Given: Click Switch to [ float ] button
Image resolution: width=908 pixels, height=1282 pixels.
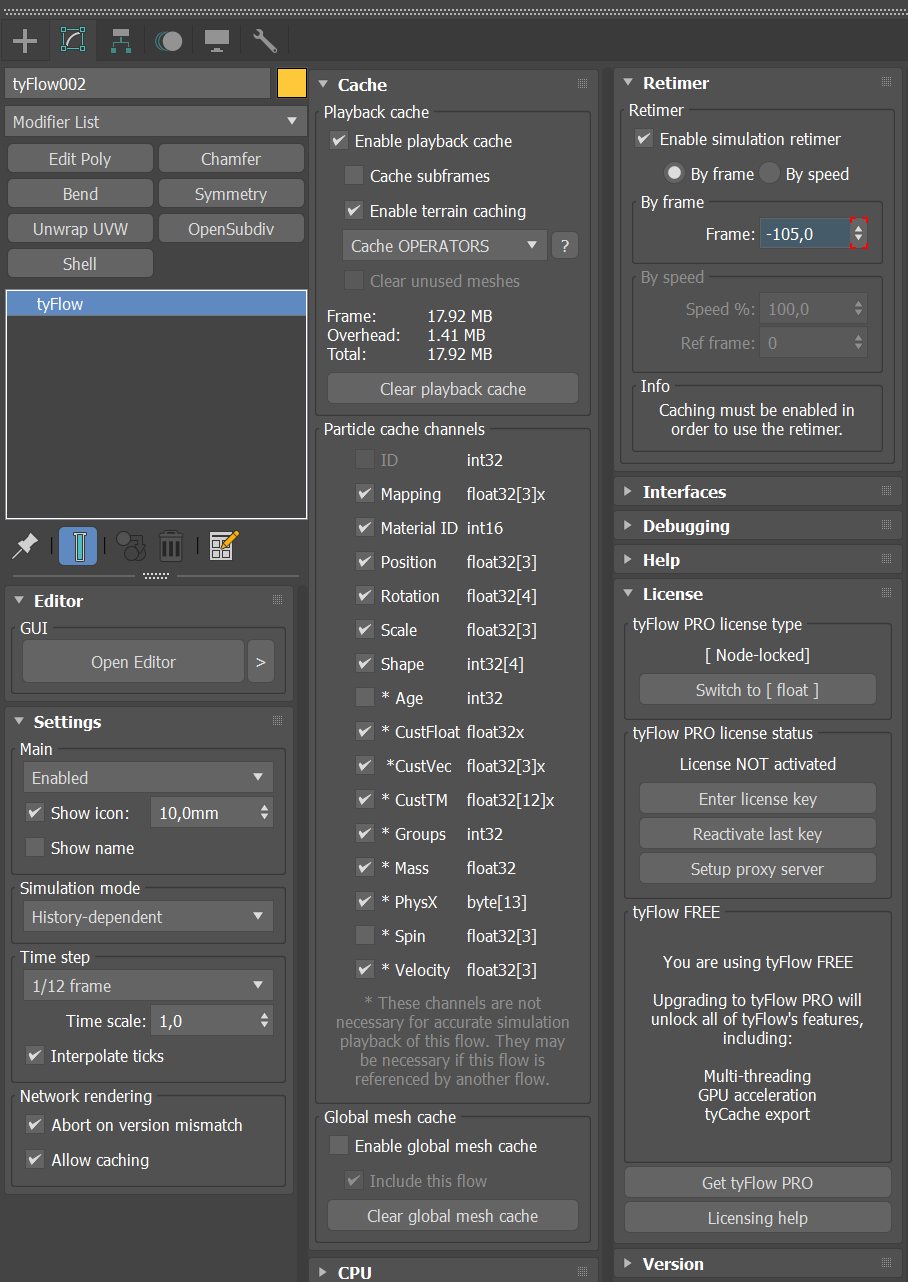Looking at the screenshot, I should [x=758, y=690].
